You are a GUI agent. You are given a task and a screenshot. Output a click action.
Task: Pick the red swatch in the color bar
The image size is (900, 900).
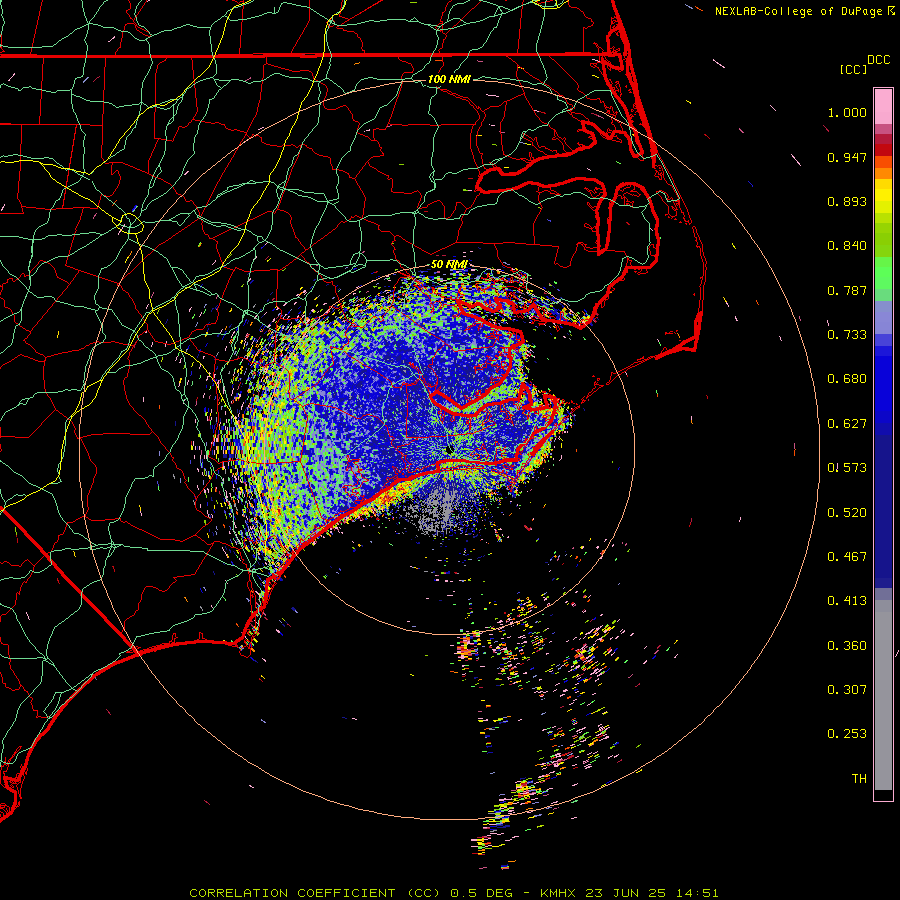pyautogui.click(x=883, y=150)
